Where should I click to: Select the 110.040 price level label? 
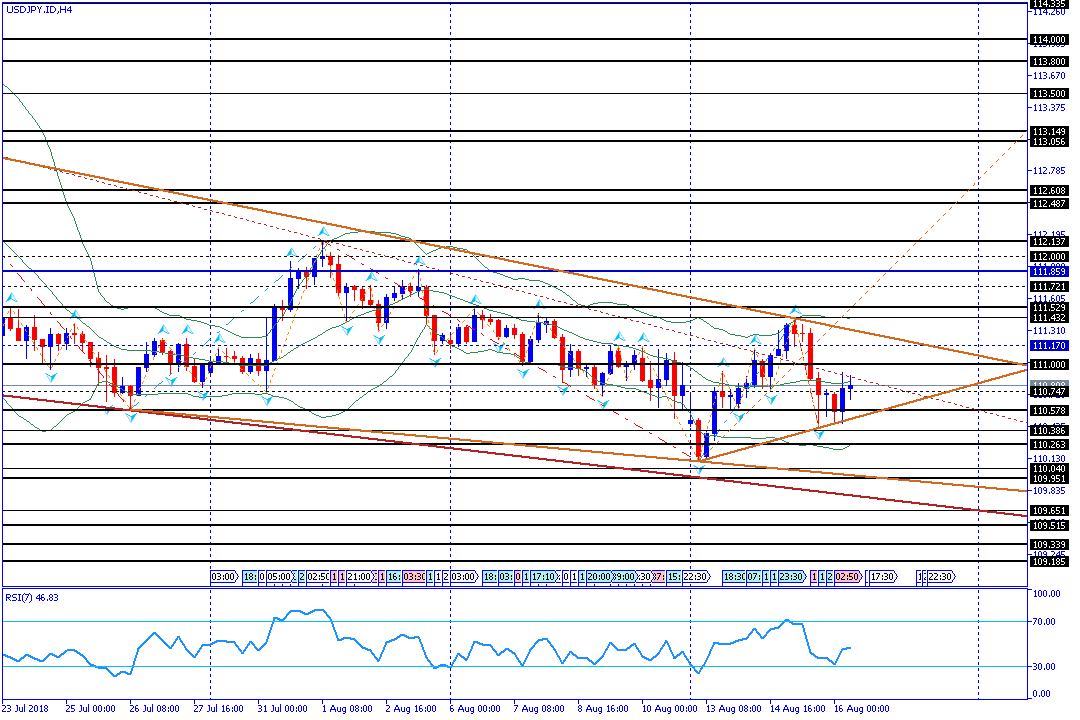click(1048, 469)
